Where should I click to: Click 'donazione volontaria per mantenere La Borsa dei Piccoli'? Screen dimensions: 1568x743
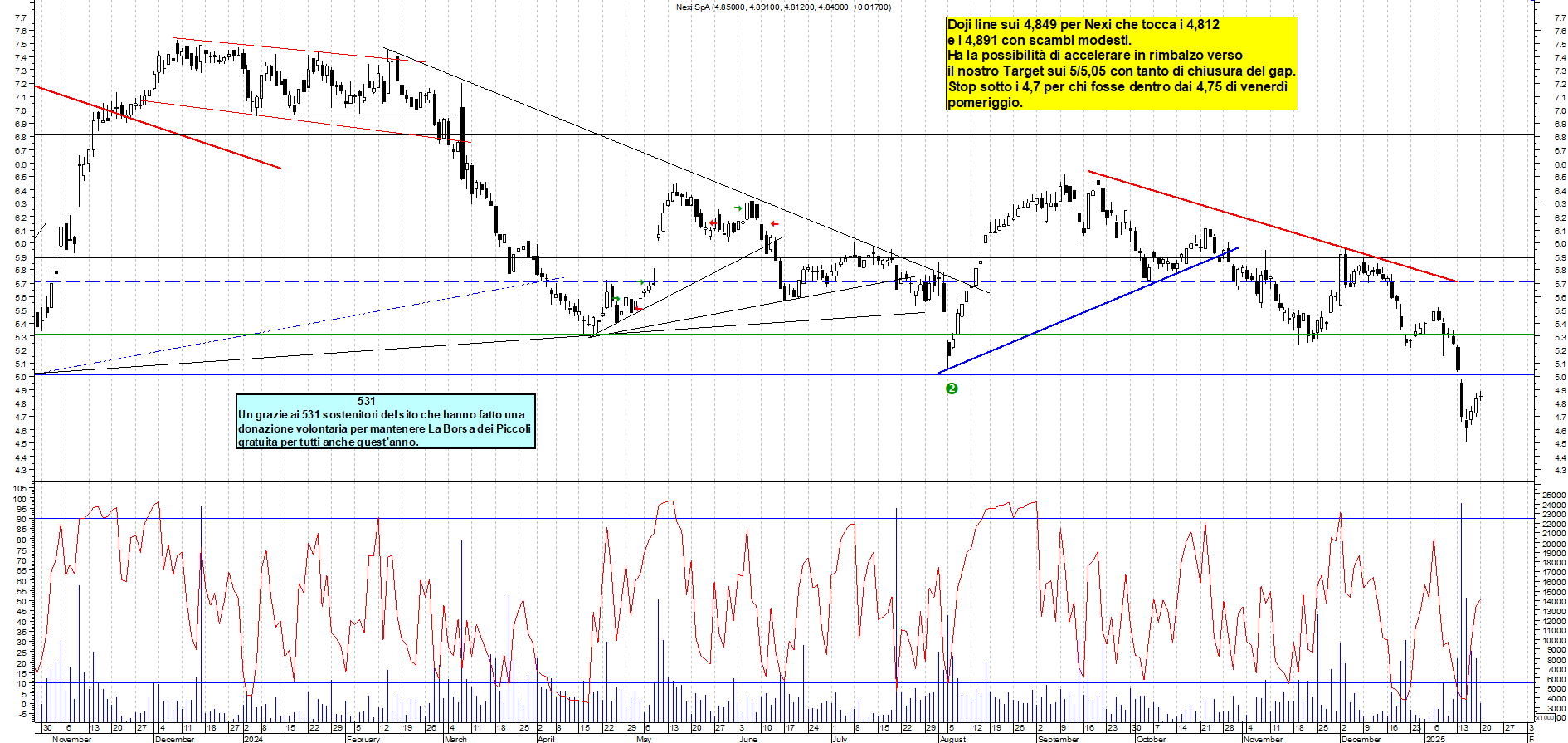[384, 428]
